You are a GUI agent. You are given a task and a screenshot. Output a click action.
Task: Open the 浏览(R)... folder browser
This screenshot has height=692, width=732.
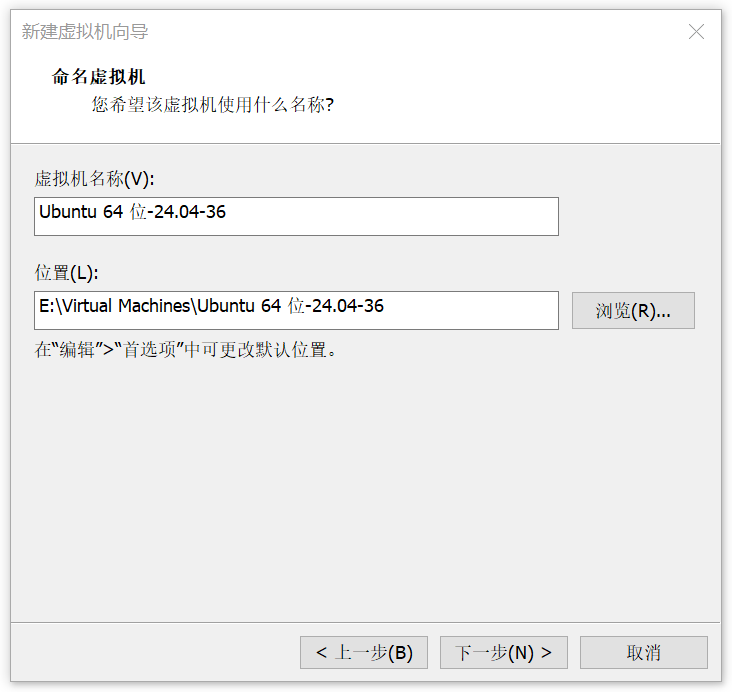pyautogui.click(x=633, y=311)
